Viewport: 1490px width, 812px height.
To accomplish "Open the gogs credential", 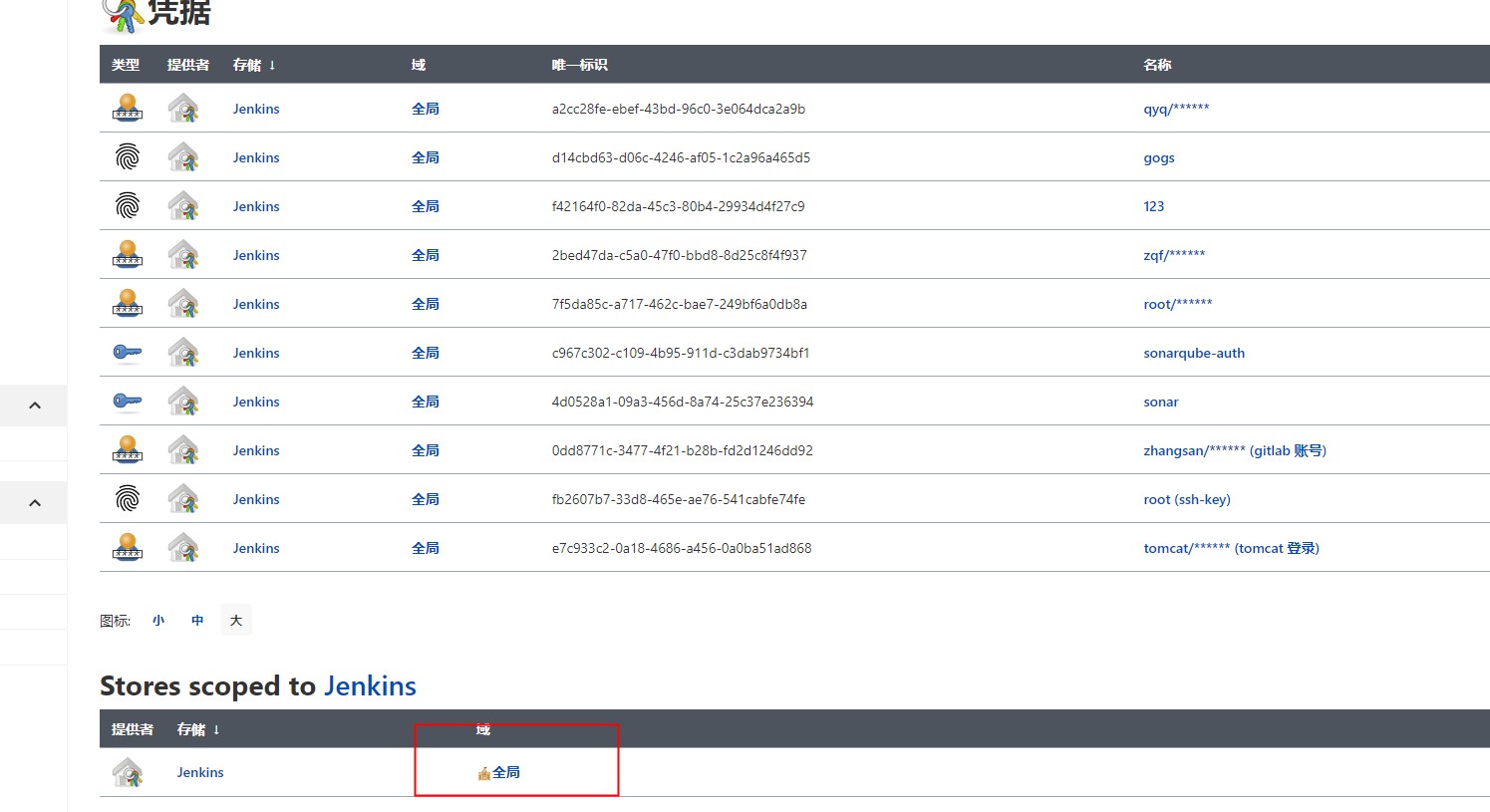I will 1159,157.
